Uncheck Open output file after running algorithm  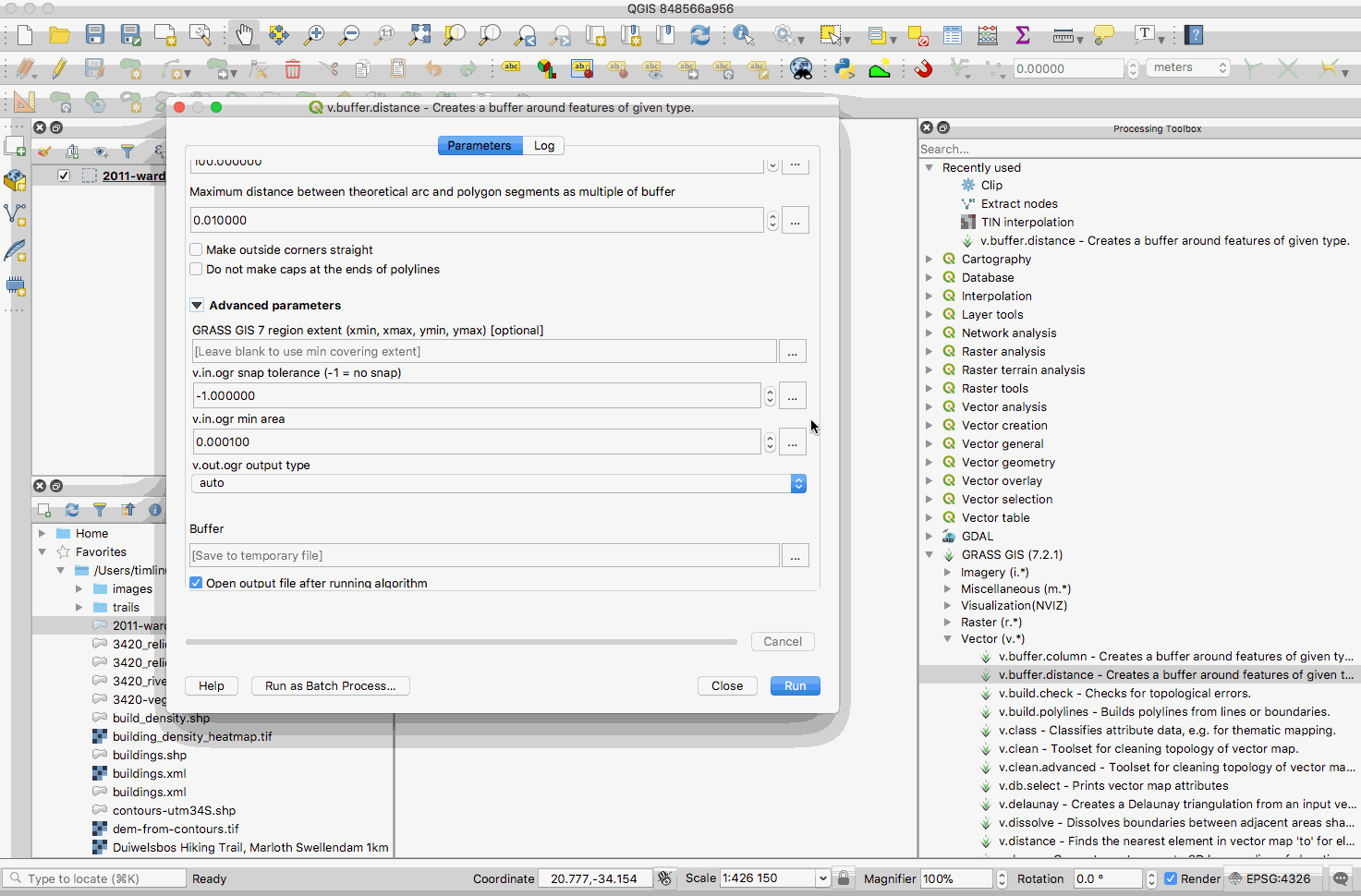pos(196,583)
